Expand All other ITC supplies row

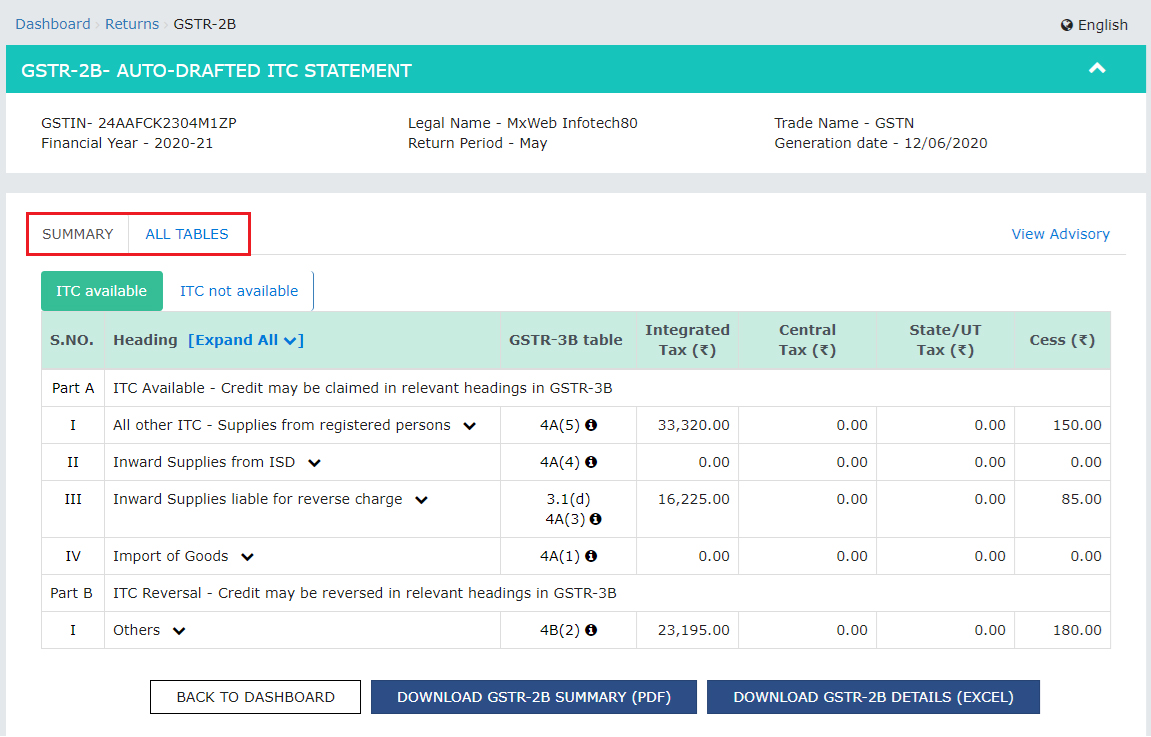[x=469, y=426]
